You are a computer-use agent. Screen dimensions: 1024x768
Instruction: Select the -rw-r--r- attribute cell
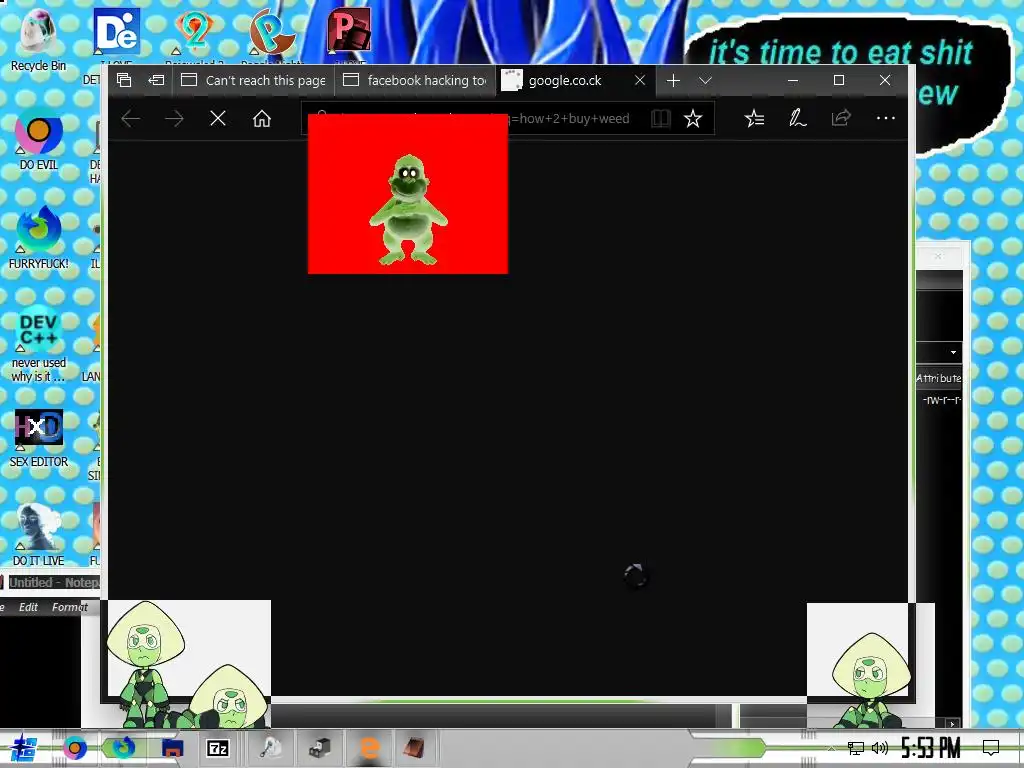pos(942,399)
